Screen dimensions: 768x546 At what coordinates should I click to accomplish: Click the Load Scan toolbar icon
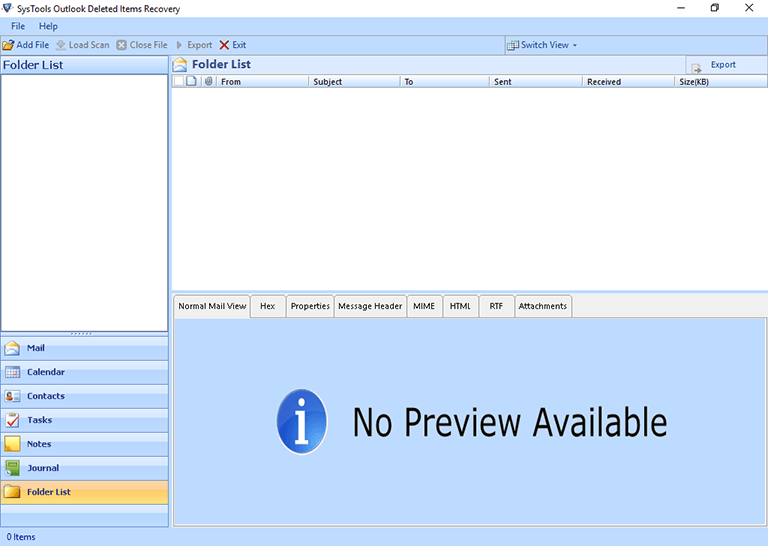click(x=61, y=45)
